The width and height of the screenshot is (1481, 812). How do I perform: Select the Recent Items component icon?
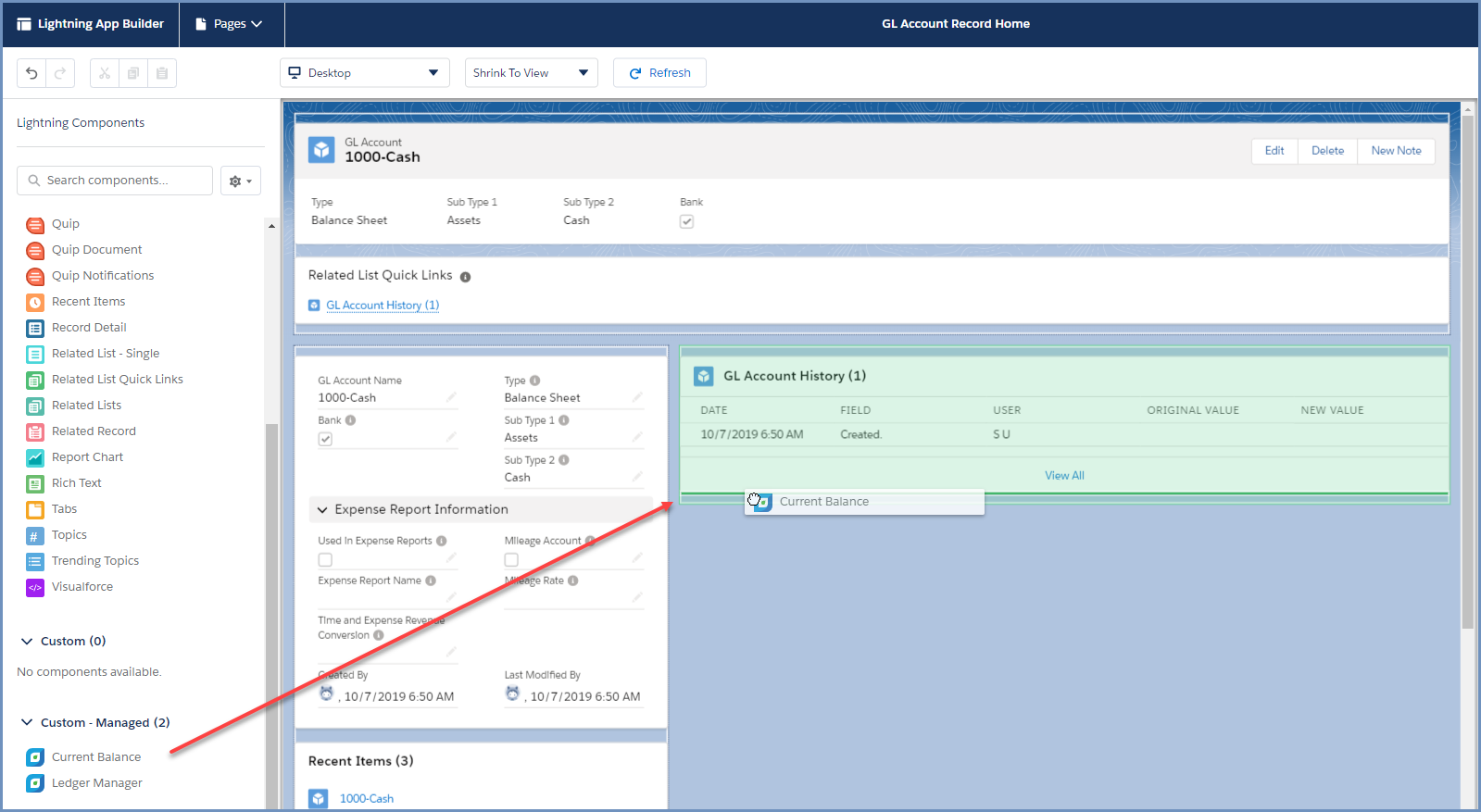pos(35,302)
